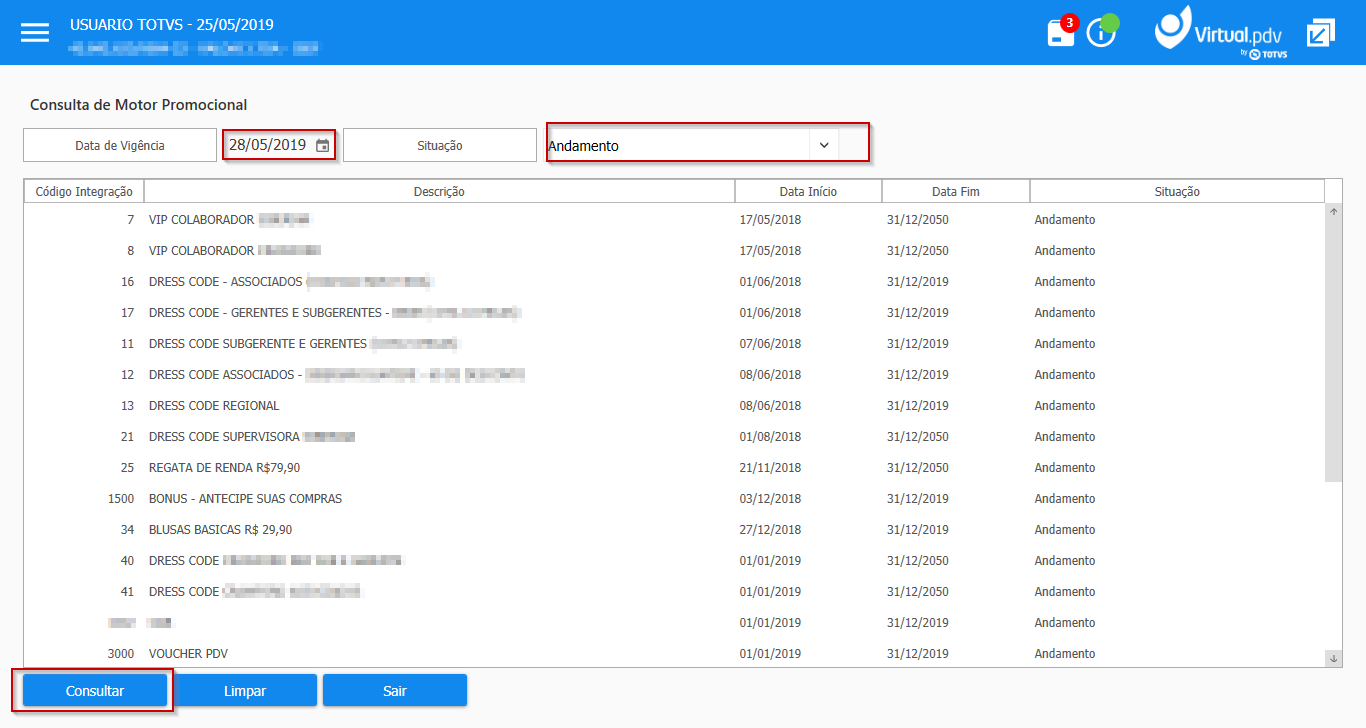Select DRESS CODE - GERENTES E SUBGERENTES row
1366x728 pixels.
click(675, 313)
